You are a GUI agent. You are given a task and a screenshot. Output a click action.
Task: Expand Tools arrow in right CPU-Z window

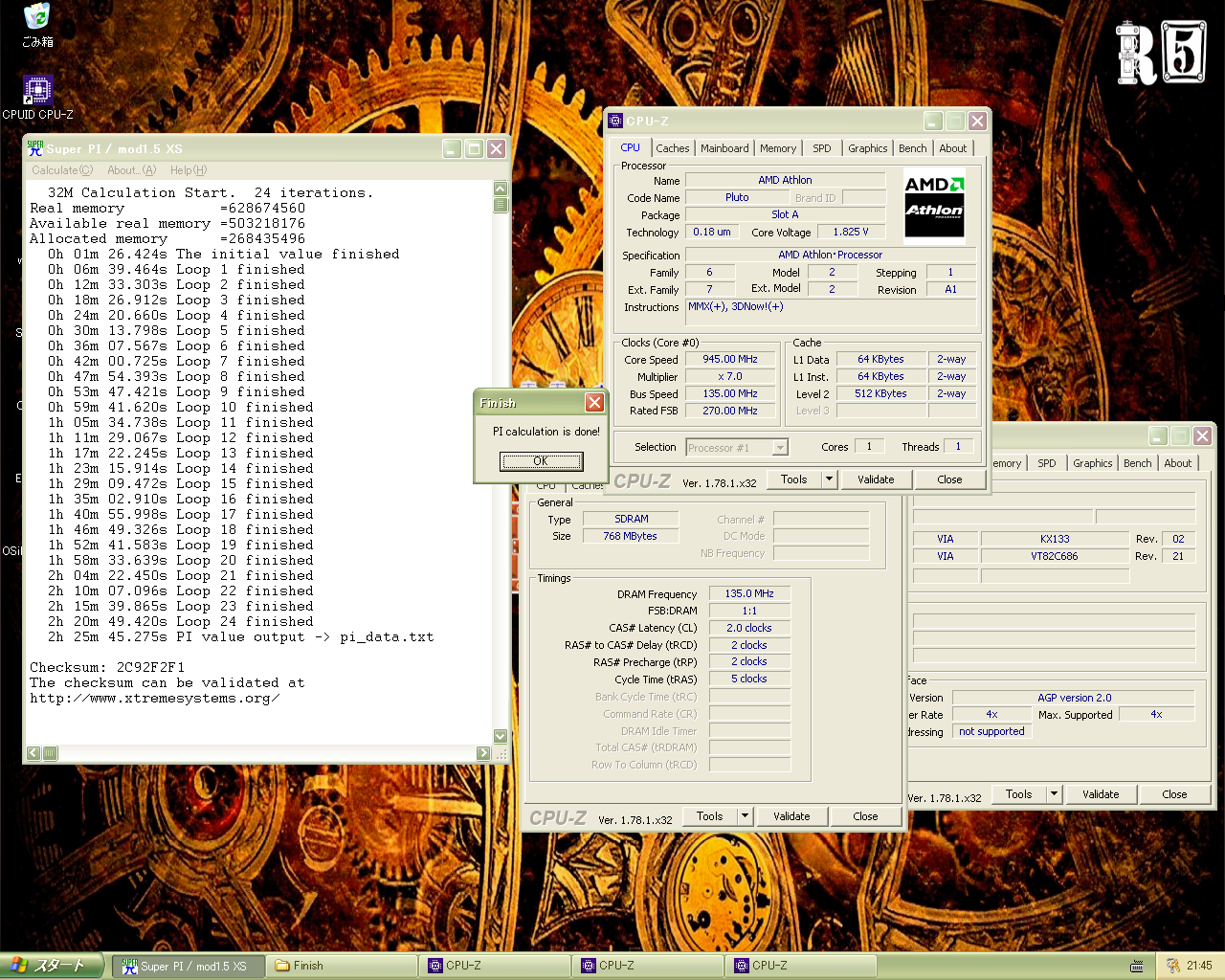coord(1055,794)
